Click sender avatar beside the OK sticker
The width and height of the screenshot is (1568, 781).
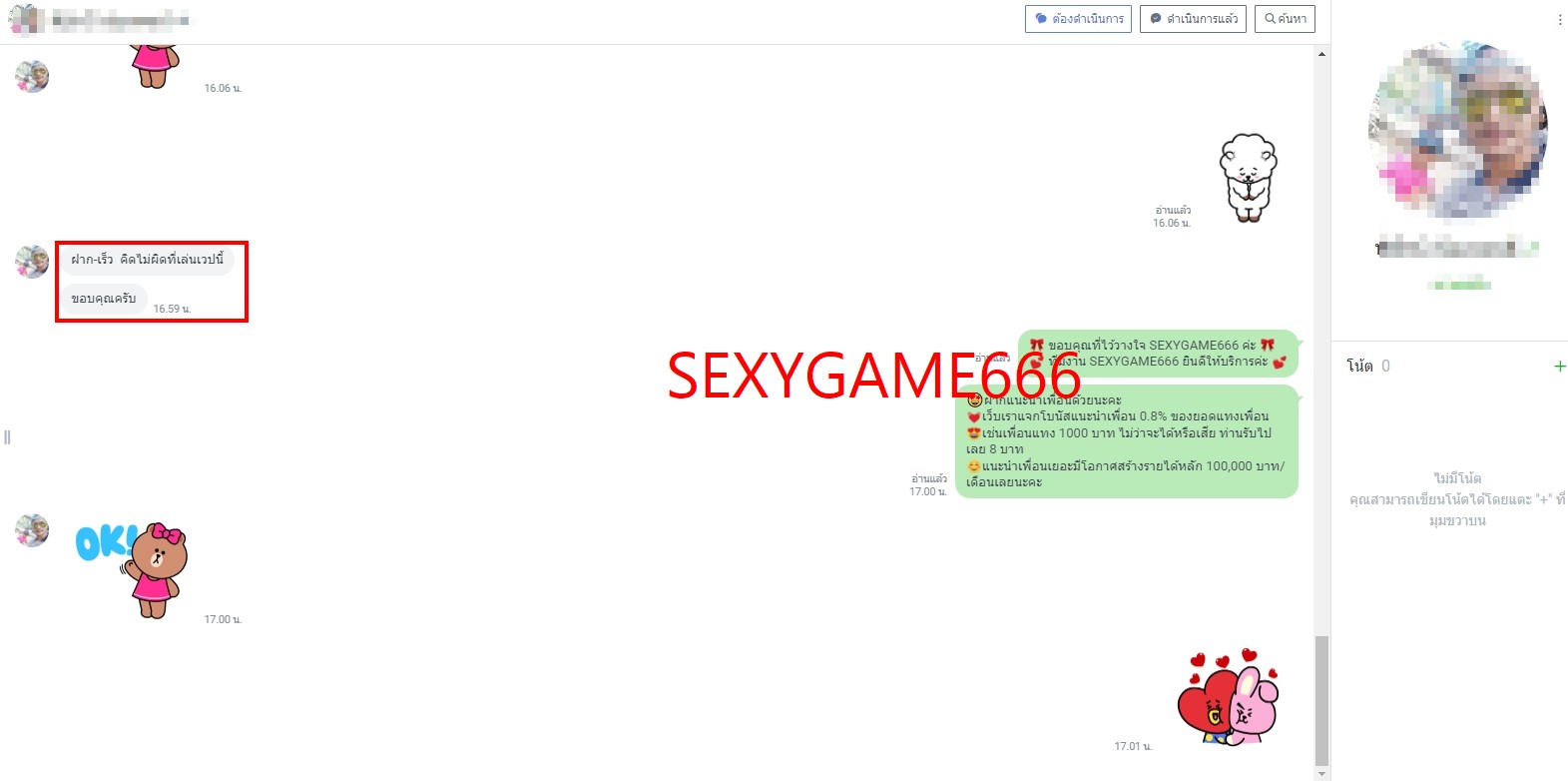32,530
